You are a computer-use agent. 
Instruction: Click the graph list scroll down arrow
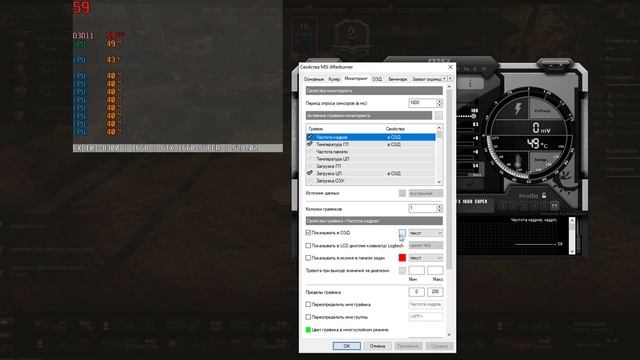[x=439, y=182]
